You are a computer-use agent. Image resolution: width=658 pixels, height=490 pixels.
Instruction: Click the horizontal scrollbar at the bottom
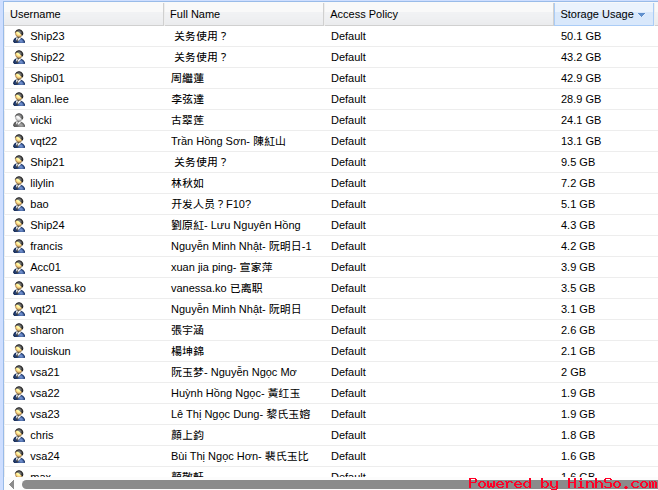[x=340, y=485]
